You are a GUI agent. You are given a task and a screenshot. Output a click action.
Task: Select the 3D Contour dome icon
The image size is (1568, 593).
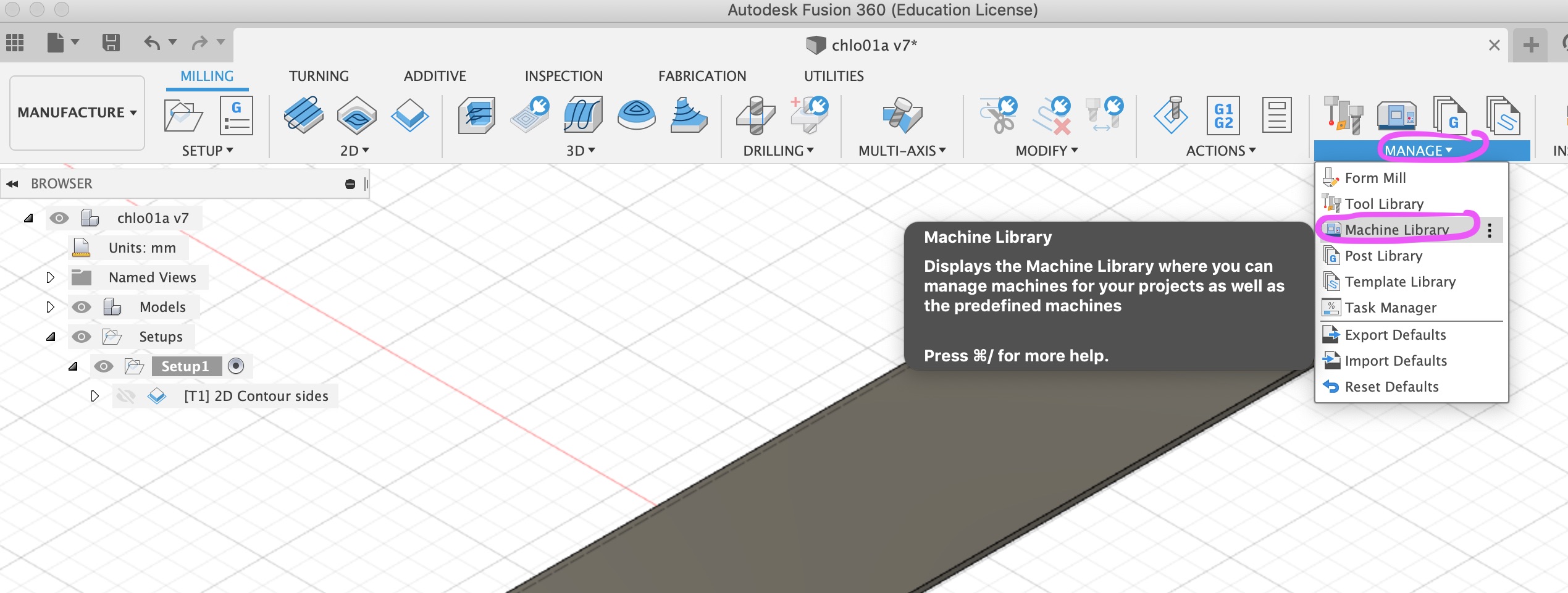[x=636, y=115]
